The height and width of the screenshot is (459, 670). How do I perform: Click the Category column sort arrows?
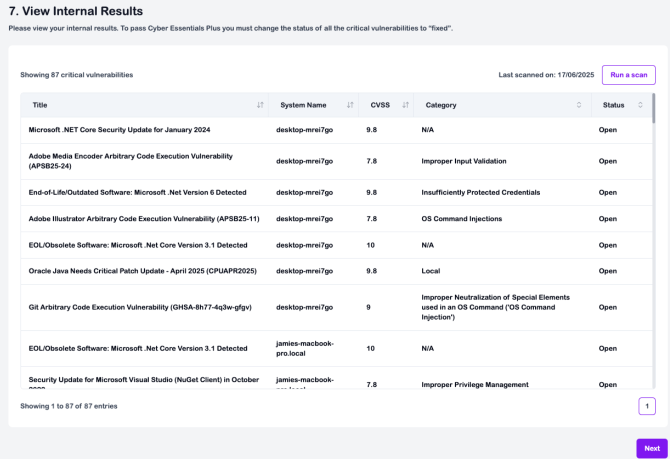click(x=579, y=105)
